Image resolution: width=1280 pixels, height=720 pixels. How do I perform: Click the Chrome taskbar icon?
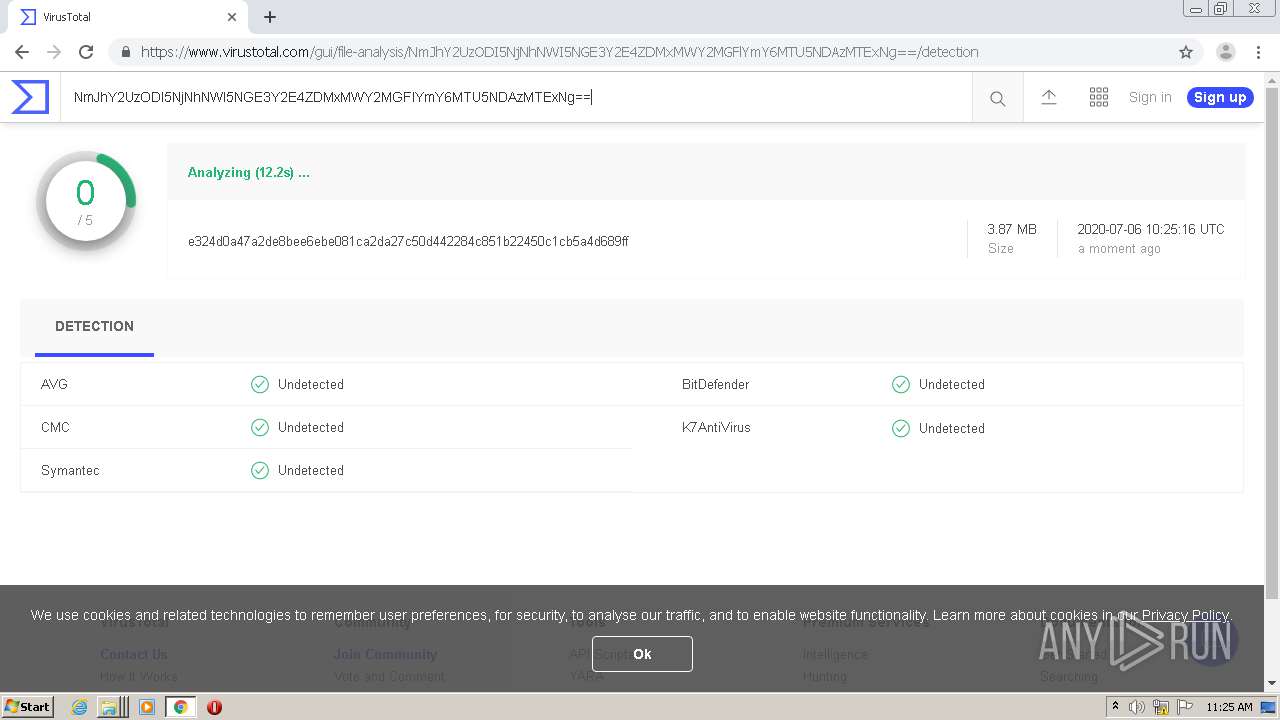click(x=180, y=707)
